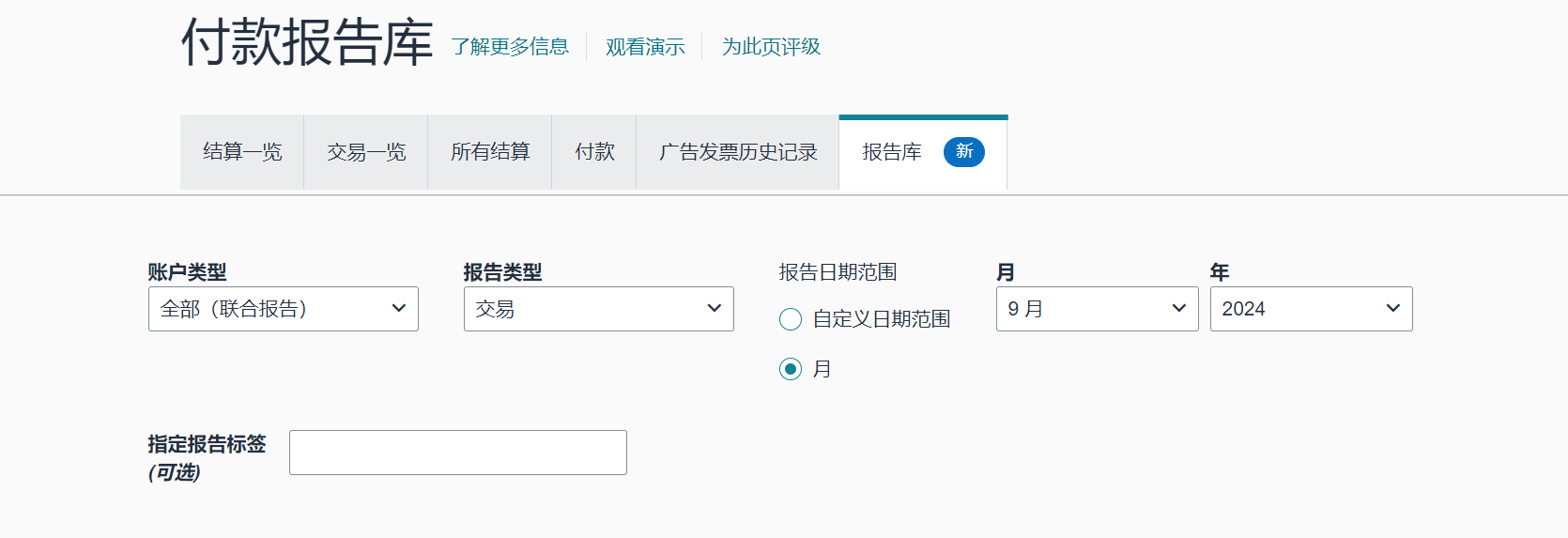
Task: Click chevron arrow in 年 dropdown
Action: [x=1393, y=309]
